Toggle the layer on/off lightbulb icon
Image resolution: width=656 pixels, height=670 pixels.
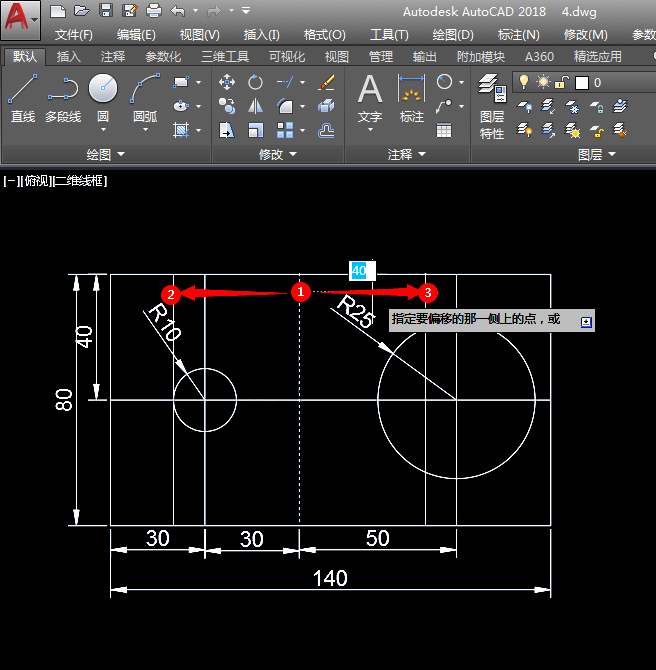523,82
